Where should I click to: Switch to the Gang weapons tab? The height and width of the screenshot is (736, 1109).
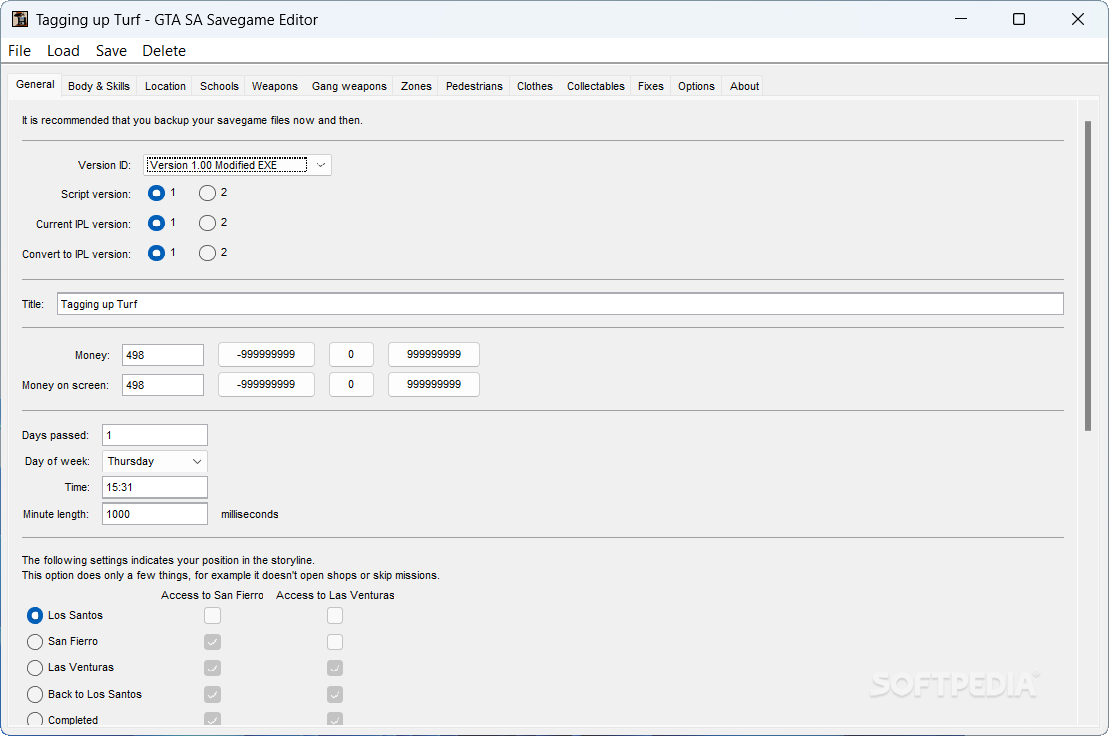349,86
